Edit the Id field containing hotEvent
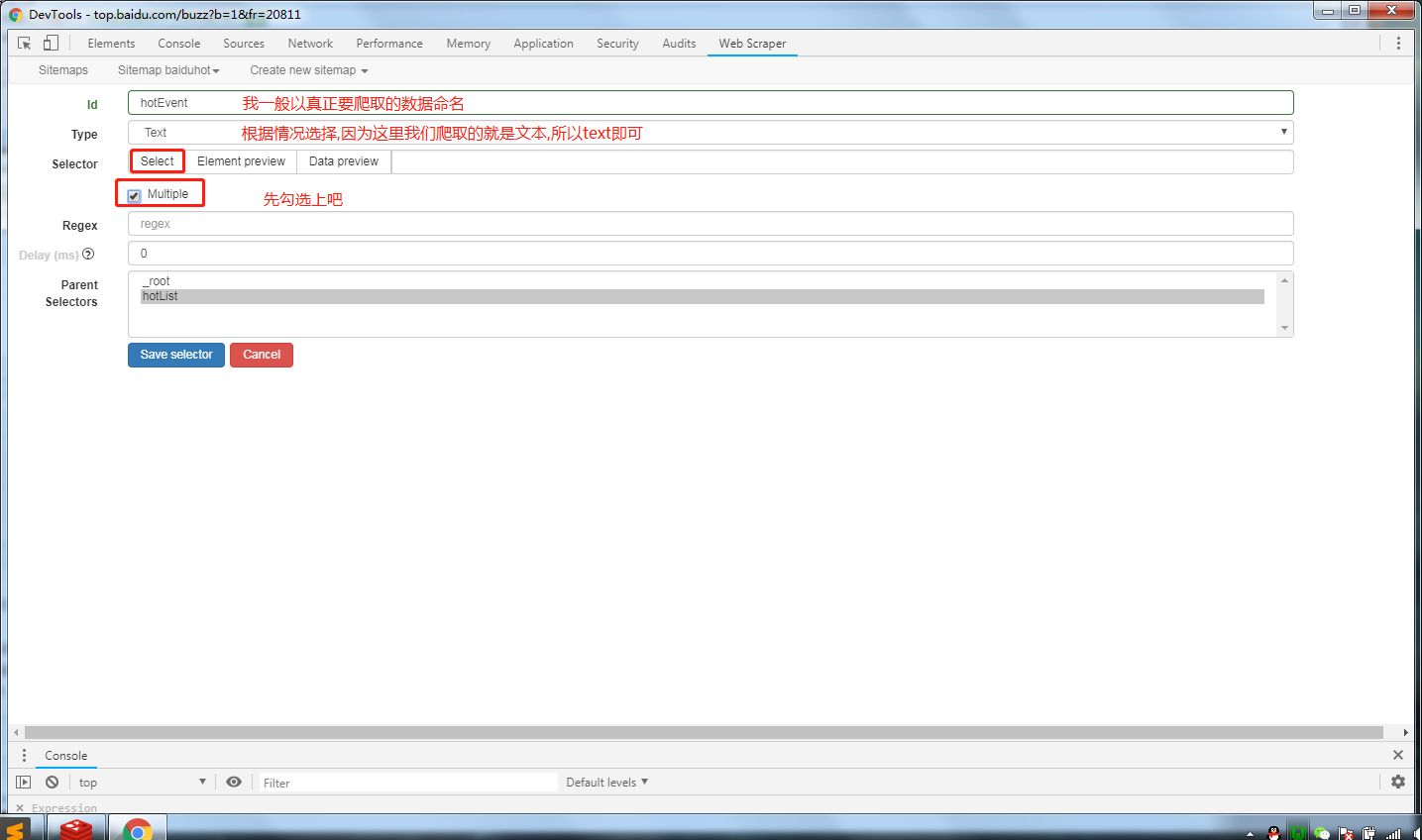 click(711, 103)
